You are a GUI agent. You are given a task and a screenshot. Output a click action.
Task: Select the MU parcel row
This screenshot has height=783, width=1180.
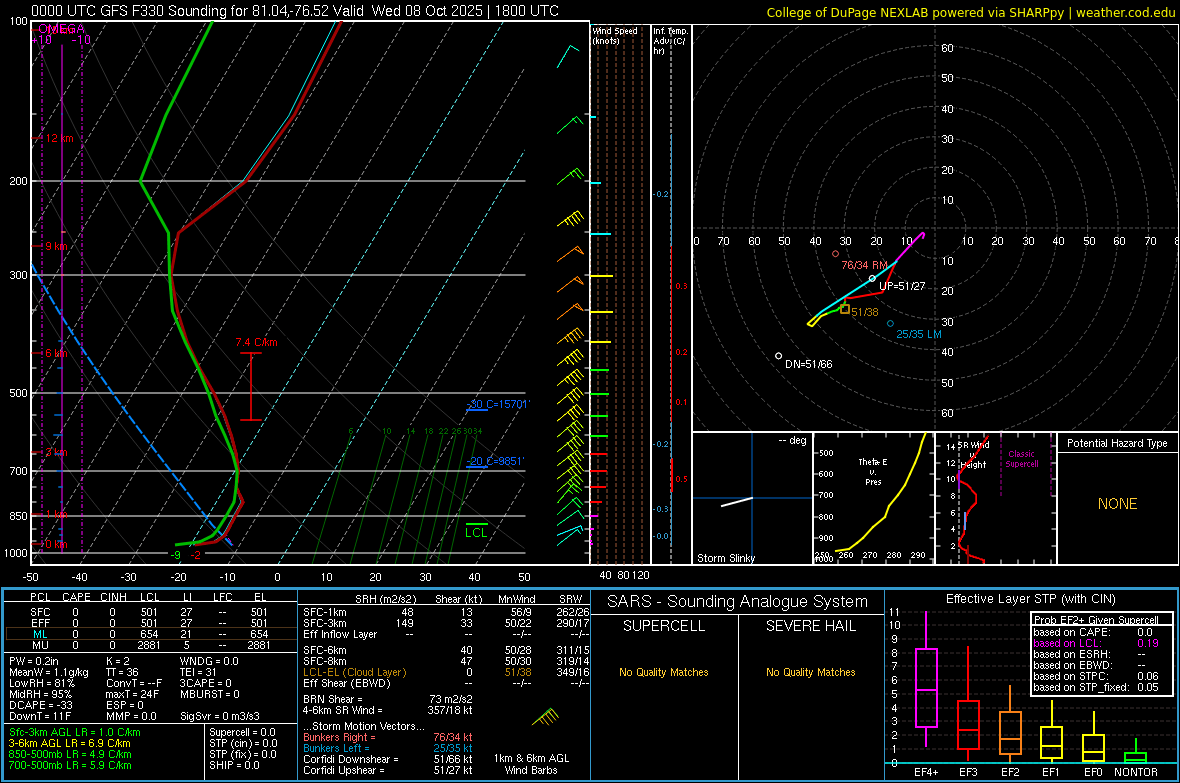coord(148,645)
